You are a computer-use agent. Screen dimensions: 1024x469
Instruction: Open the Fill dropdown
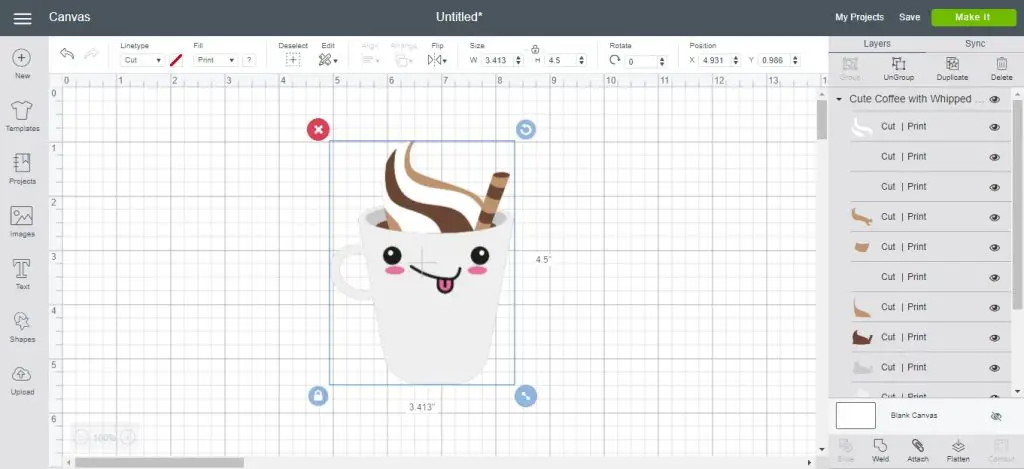[x=216, y=60]
